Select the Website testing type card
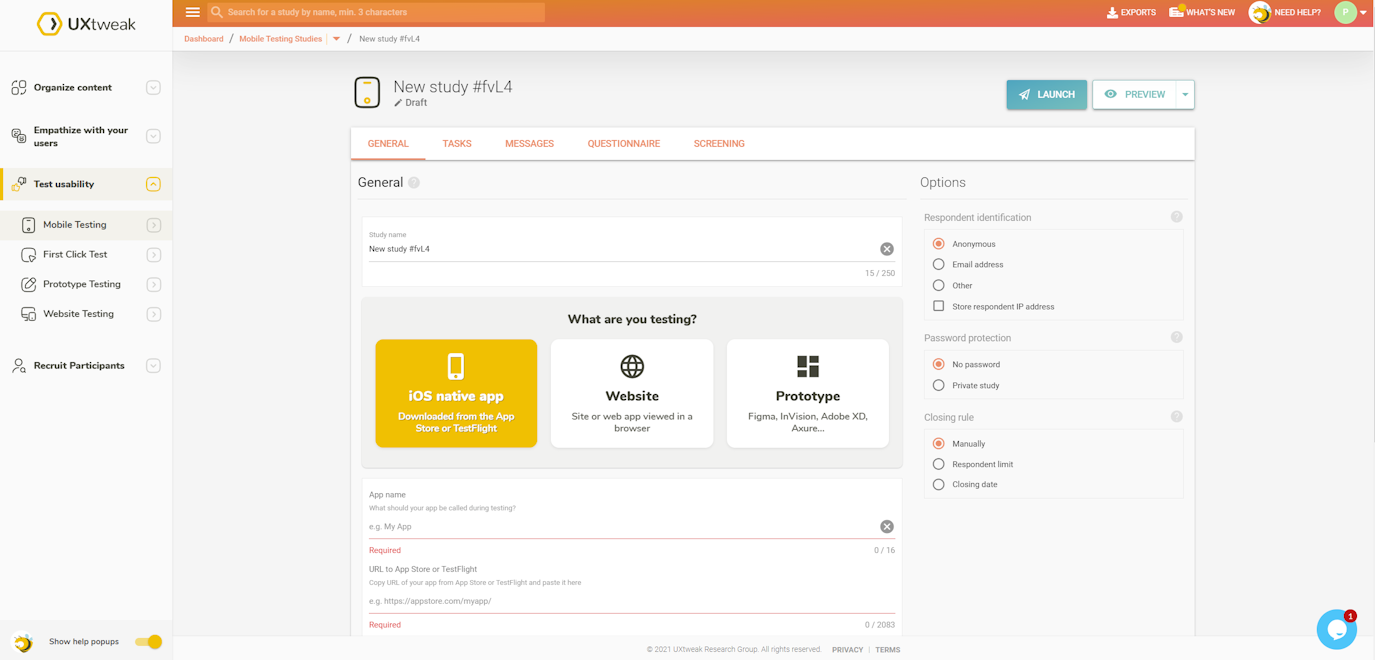 (x=631, y=393)
